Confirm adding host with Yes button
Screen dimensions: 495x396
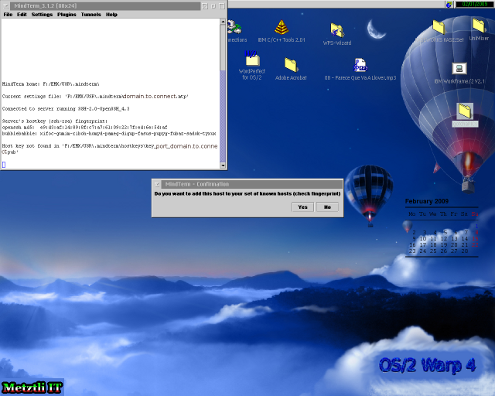click(x=302, y=207)
